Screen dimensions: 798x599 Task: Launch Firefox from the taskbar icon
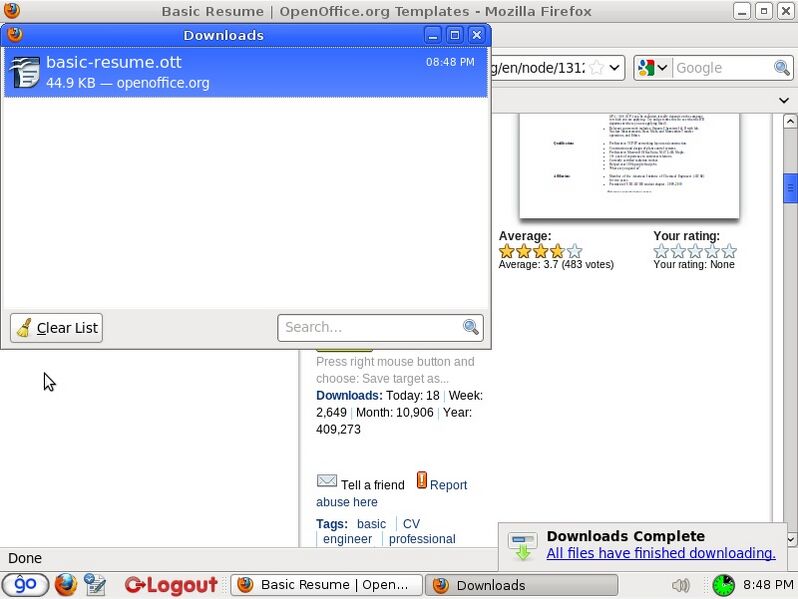[x=66, y=585]
